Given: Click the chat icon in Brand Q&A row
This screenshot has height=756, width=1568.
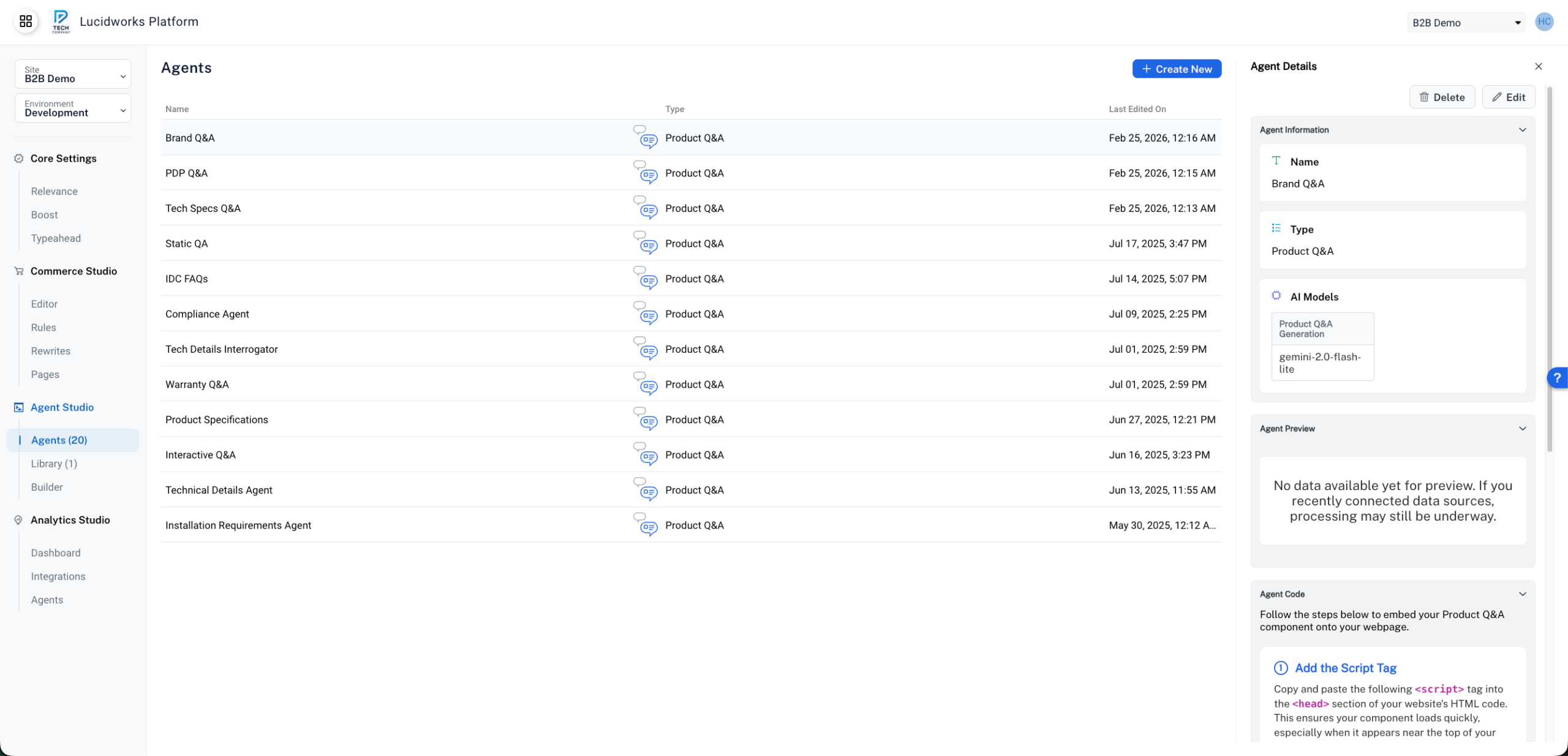Looking at the screenshot, I should pos(646,137).
